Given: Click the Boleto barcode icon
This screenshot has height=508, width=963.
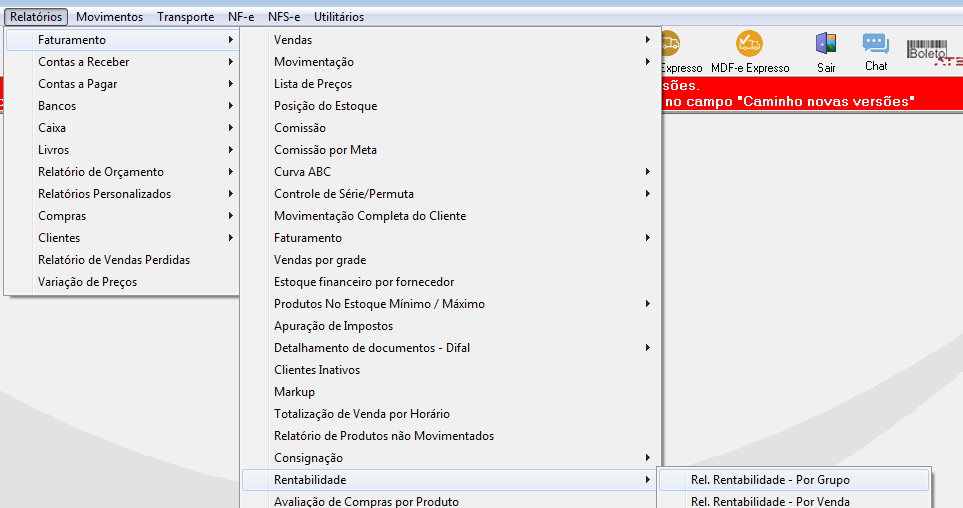Looking at the screenshot, I should click(927, 49).
